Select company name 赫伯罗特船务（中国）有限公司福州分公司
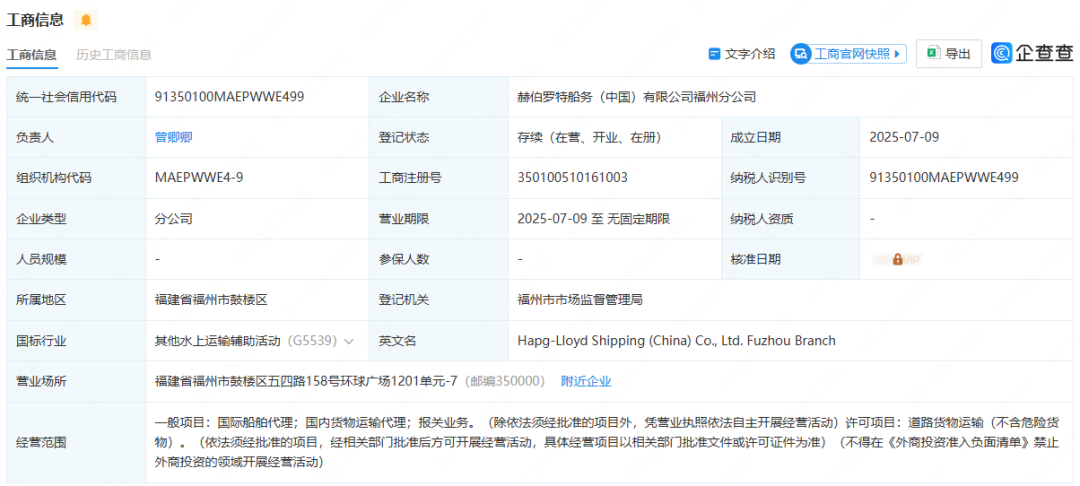The width and height of the screenshot is (1080, 486). tap(636, 96)
